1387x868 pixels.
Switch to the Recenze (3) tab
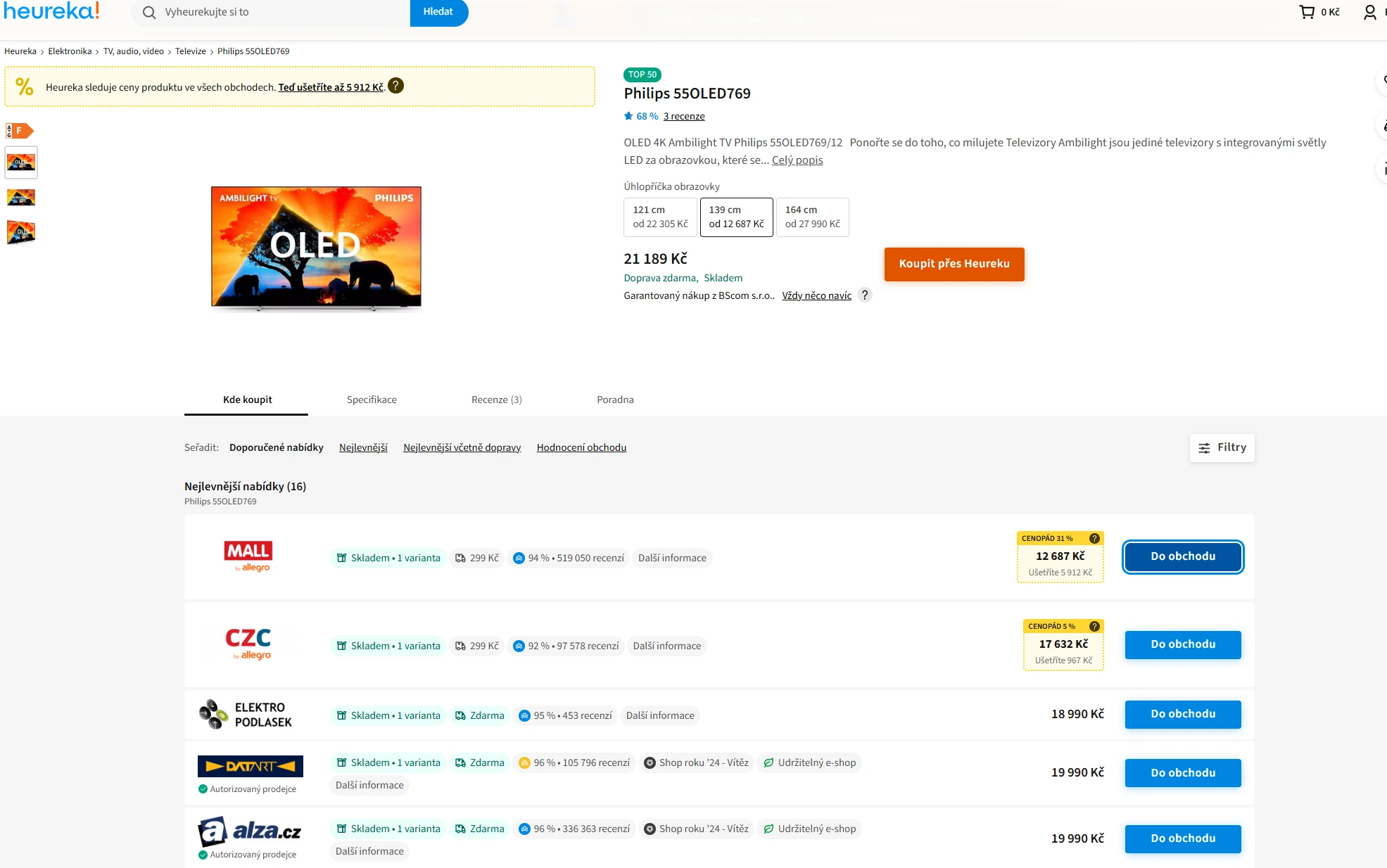497,400
